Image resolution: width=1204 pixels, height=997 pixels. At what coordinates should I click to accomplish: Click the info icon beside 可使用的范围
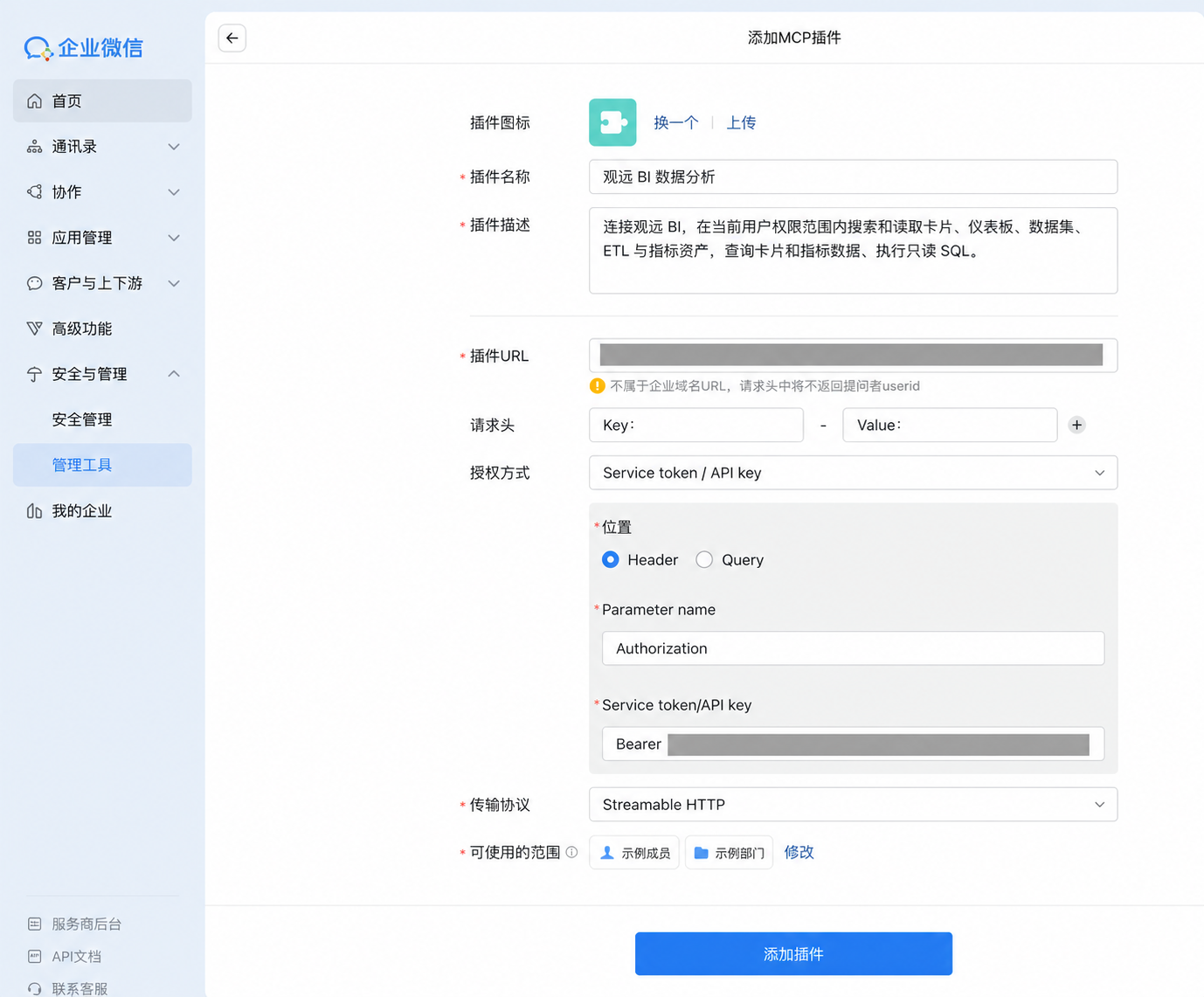pos(571,852)
